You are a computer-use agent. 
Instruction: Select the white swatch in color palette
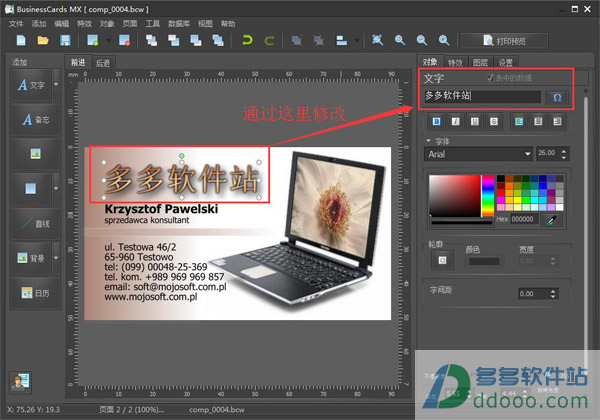(559, 208)
